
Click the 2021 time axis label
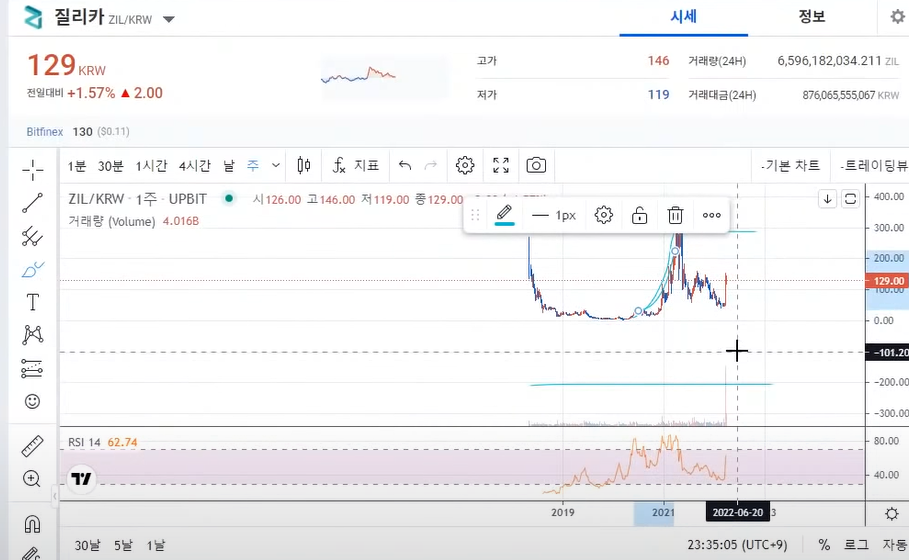pyautogui.click(x=663, y=512)
